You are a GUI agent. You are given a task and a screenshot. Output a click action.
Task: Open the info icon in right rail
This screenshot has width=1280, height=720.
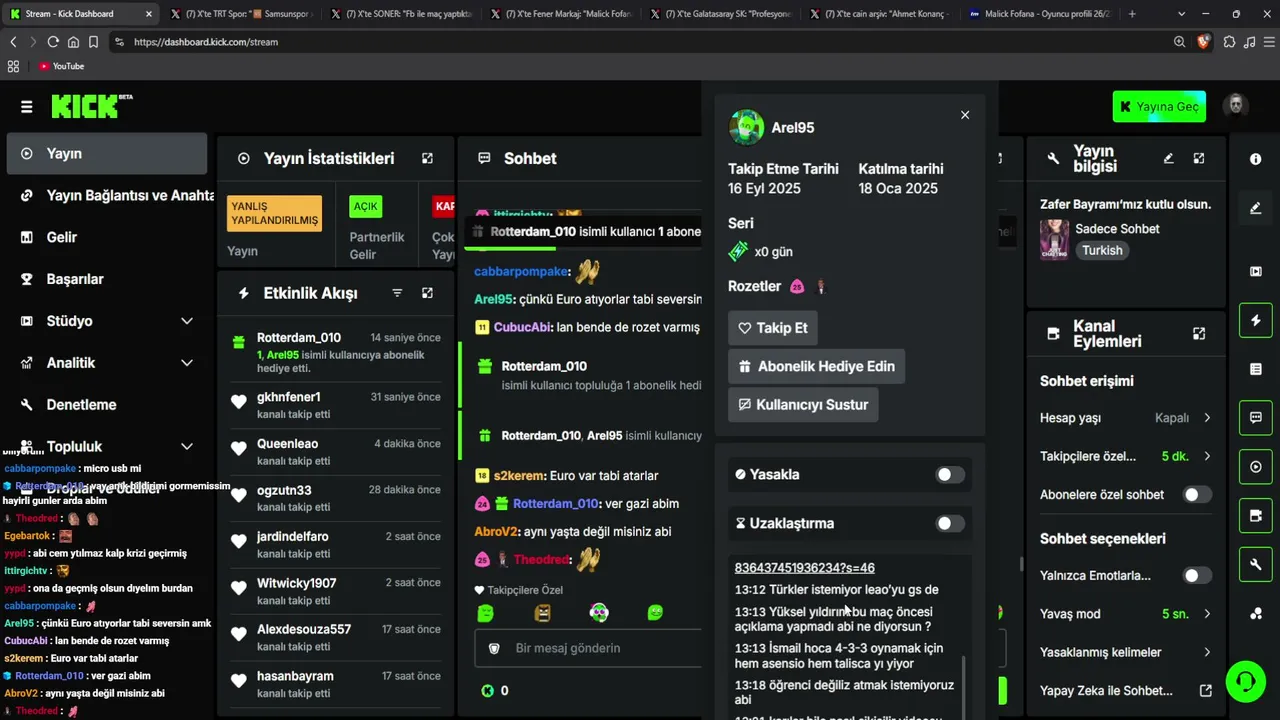1256,159
